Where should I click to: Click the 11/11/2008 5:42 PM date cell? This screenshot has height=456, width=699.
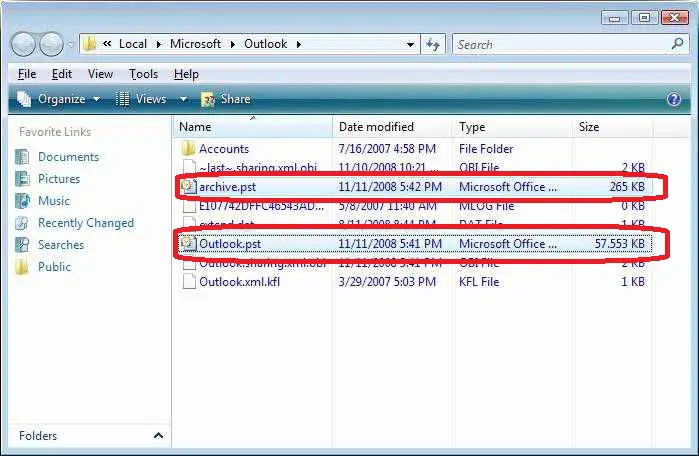390,187
